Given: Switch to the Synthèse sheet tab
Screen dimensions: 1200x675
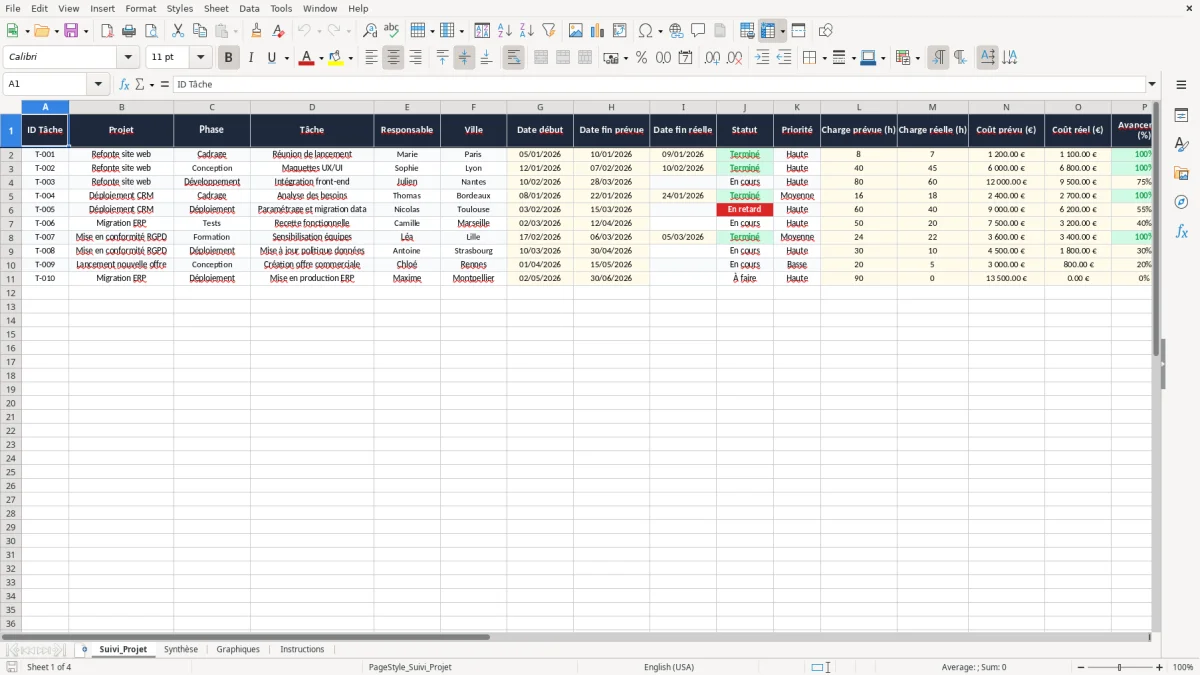Looking at the screenshot, I should [181, 649].
